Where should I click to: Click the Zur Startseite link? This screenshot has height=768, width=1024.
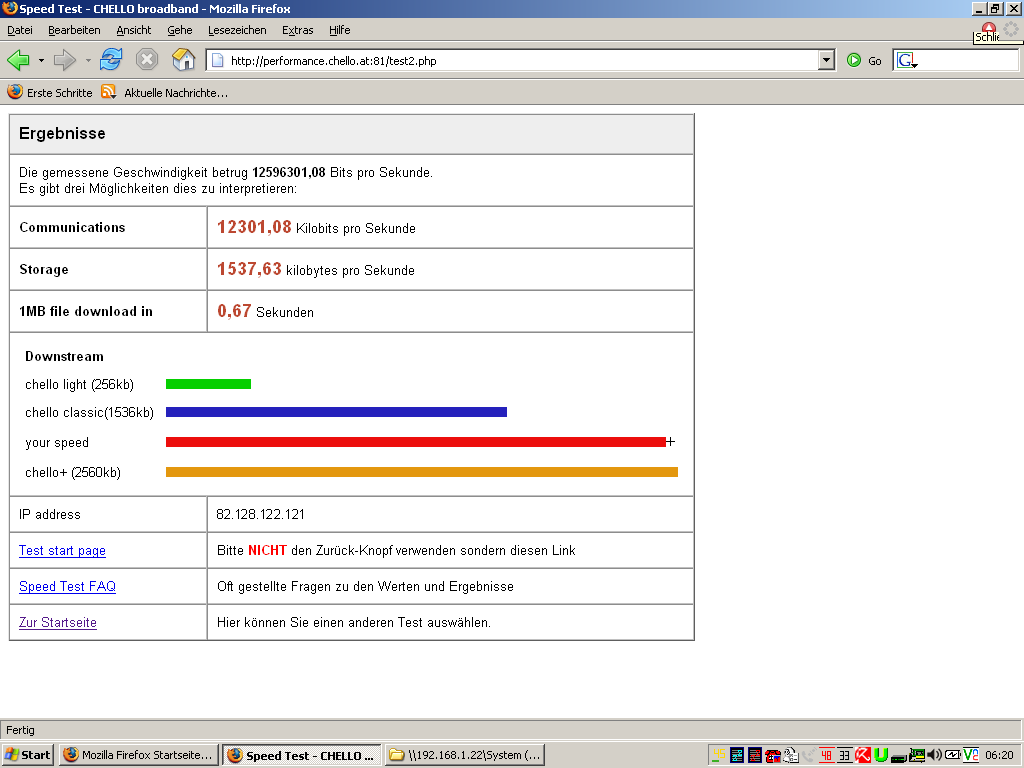pos(58,623)
